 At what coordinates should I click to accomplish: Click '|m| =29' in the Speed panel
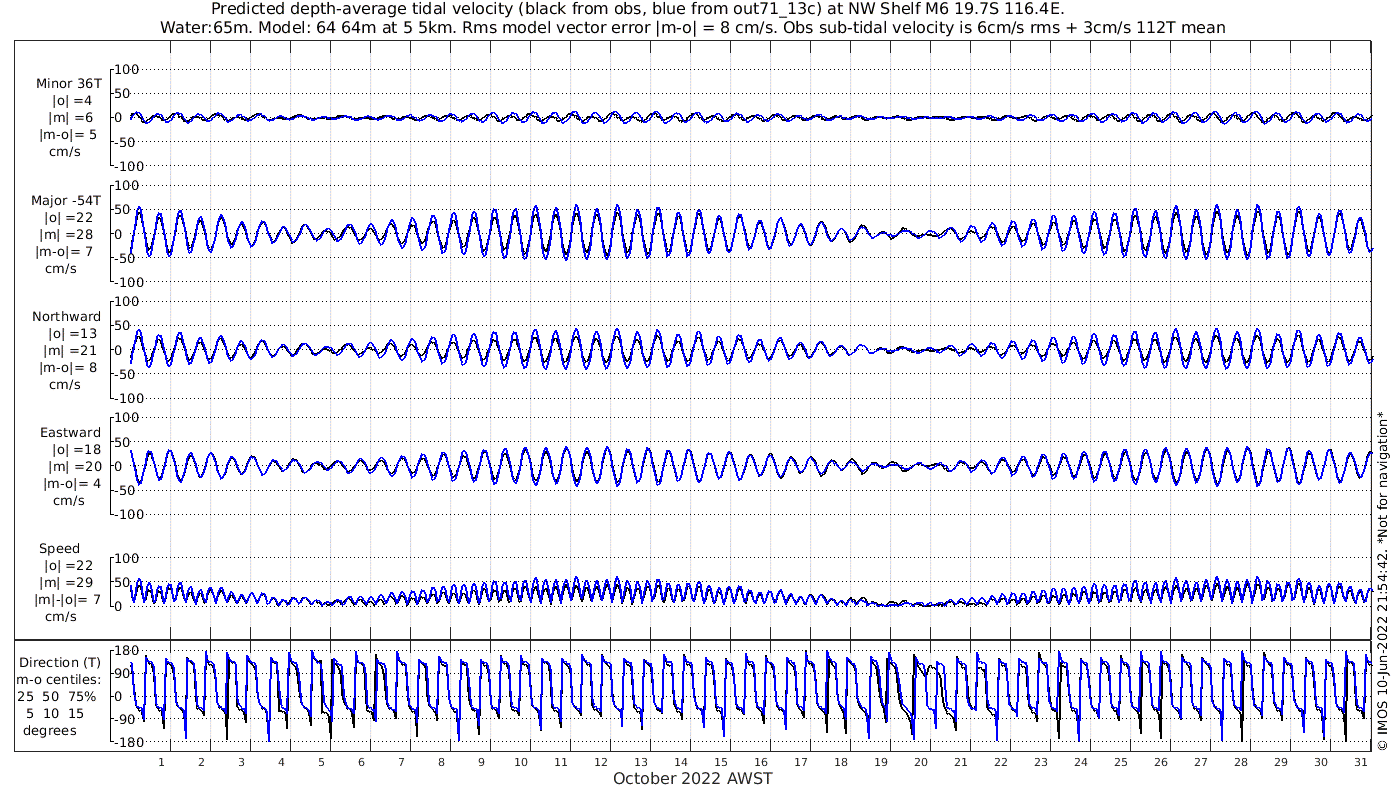click(68, 583)
